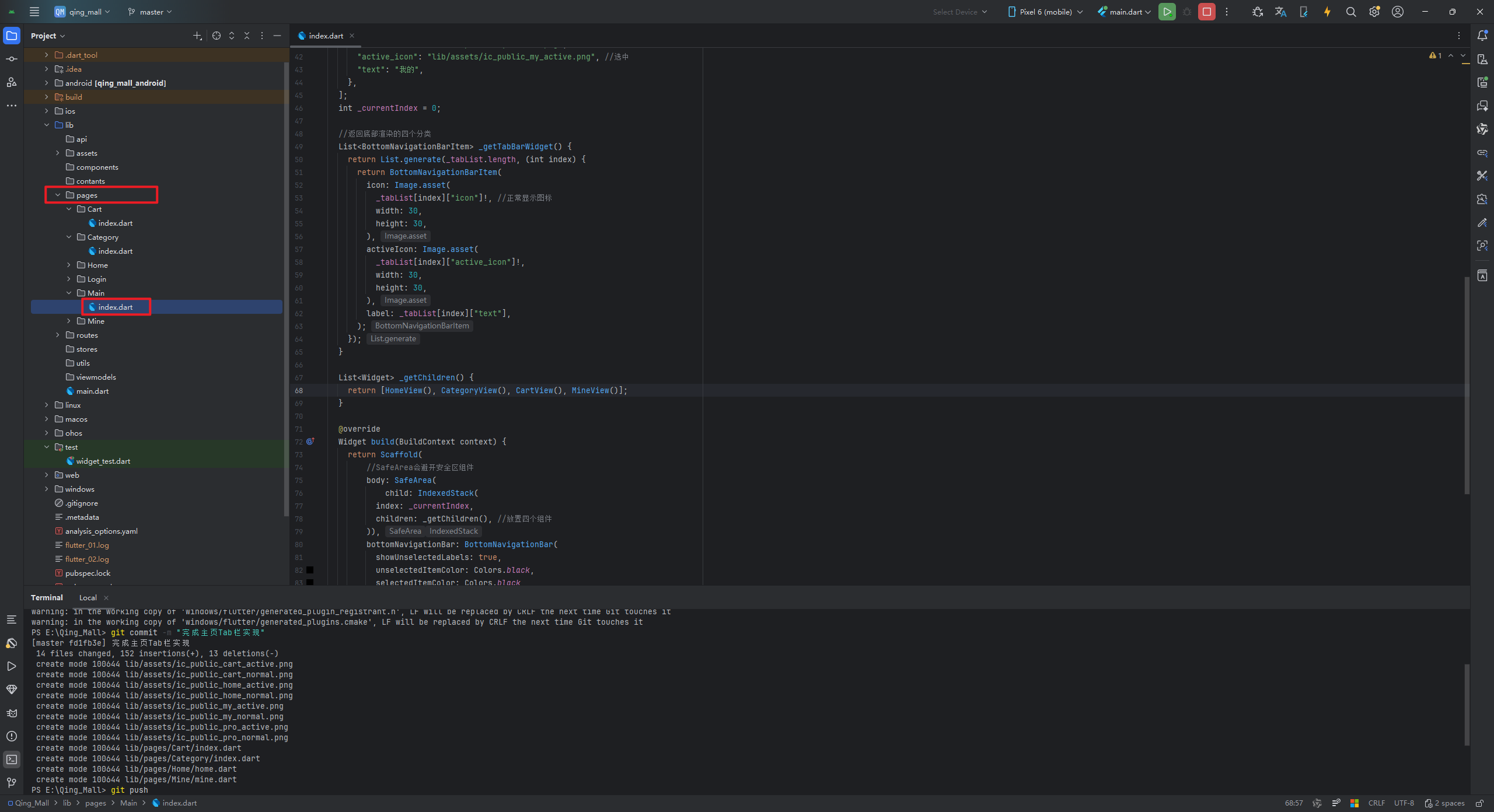
Task: Expand the Home folder
Action: [69, 265]
